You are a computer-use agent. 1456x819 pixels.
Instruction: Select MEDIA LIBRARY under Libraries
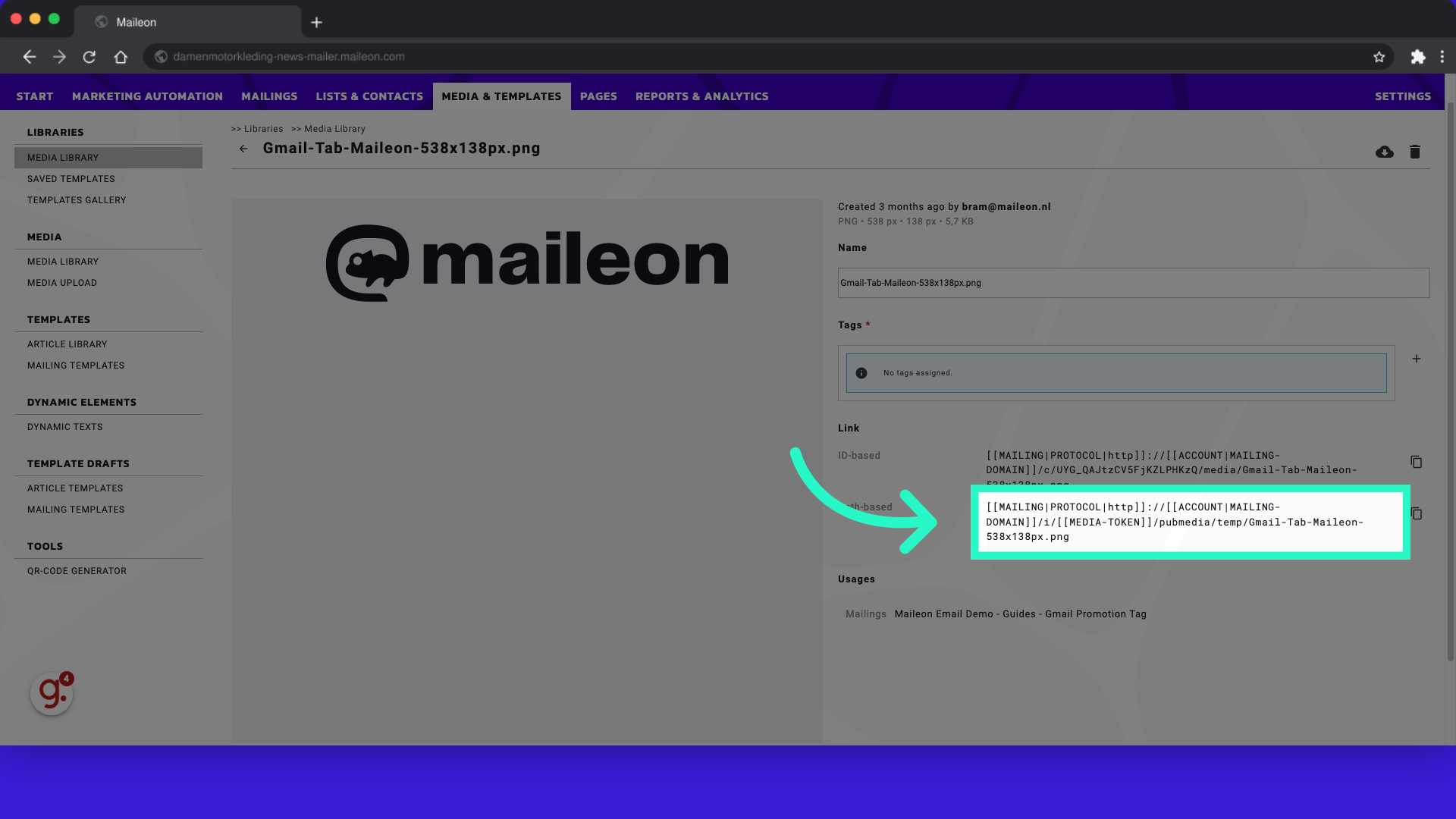[108, 158]
